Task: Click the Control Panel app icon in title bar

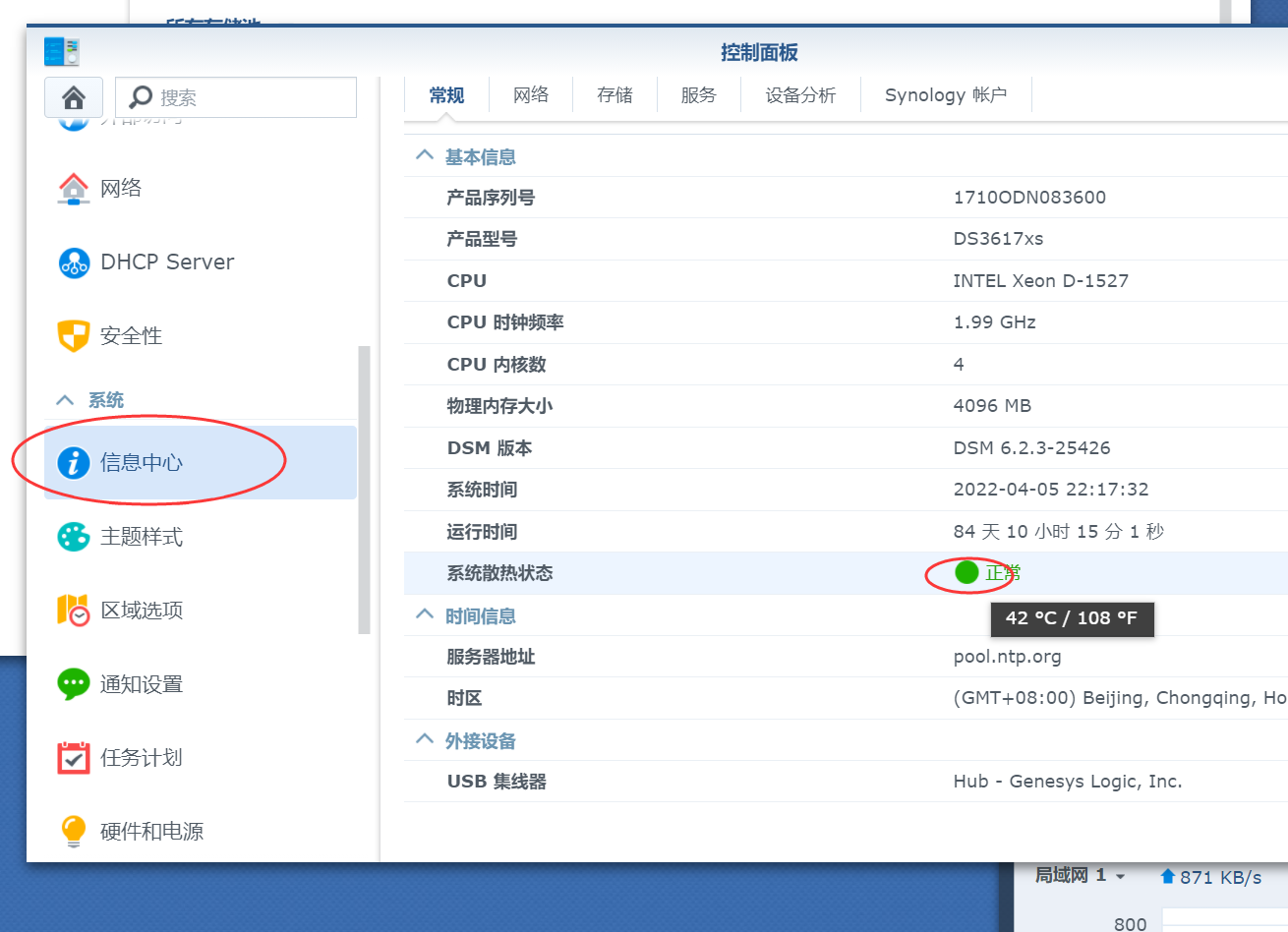Action: point(62,51)
